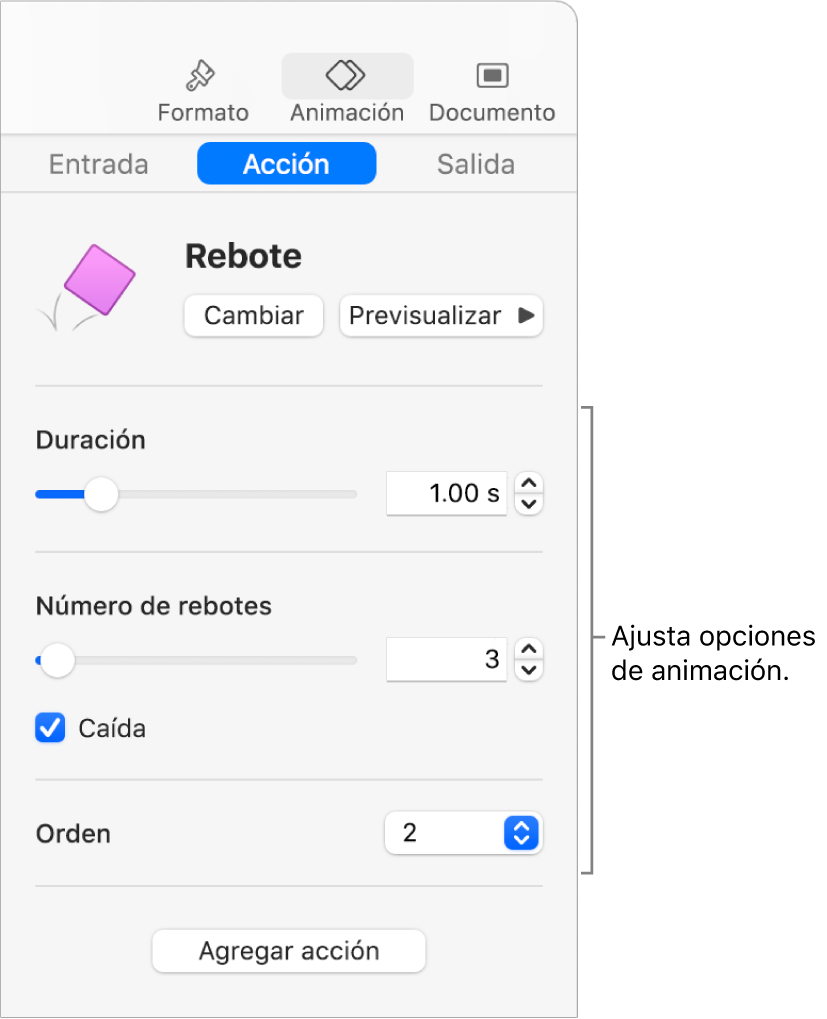
Task: Open the Formato paintbrush panel
Action: [x=202, y=76]
